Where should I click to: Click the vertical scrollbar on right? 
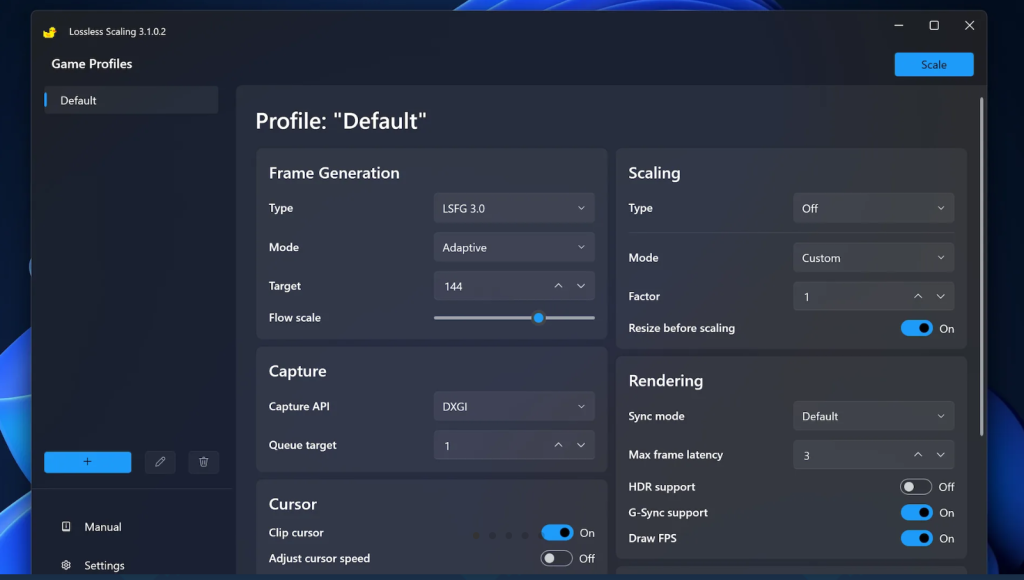coord(981,266)
